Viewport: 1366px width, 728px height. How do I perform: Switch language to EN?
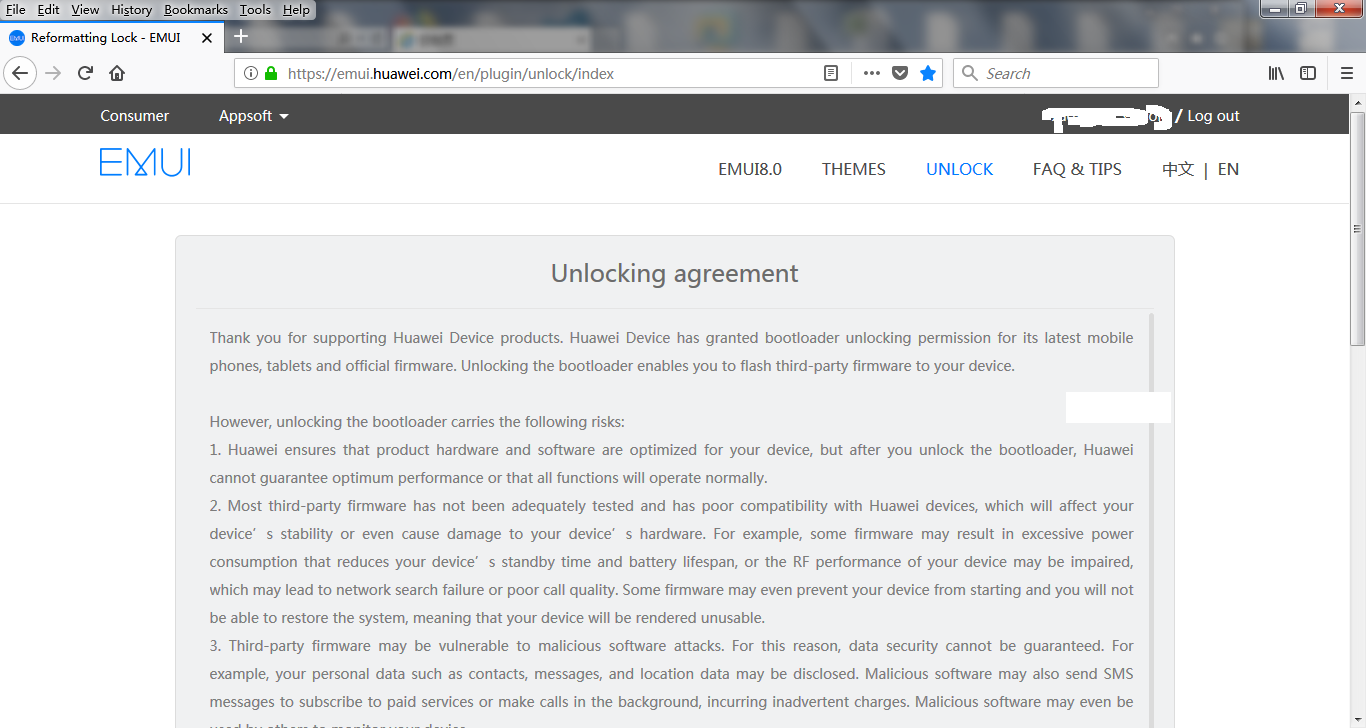[1228, 169]
